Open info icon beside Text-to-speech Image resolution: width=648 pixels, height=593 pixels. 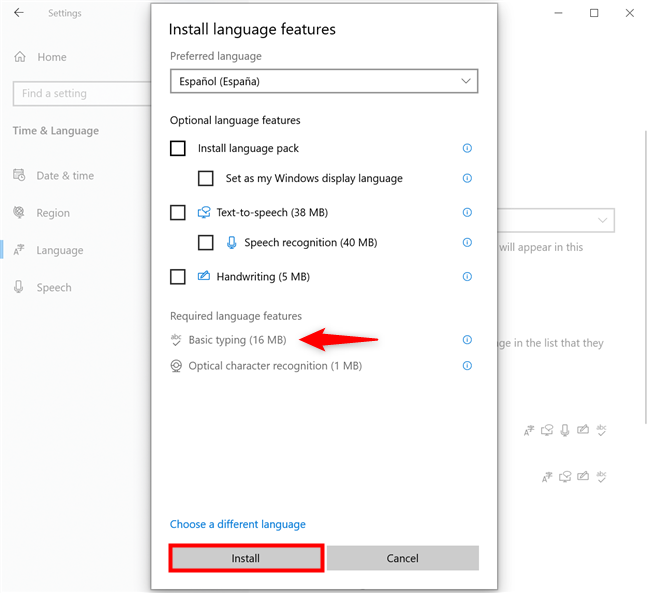tap(467, 212)
